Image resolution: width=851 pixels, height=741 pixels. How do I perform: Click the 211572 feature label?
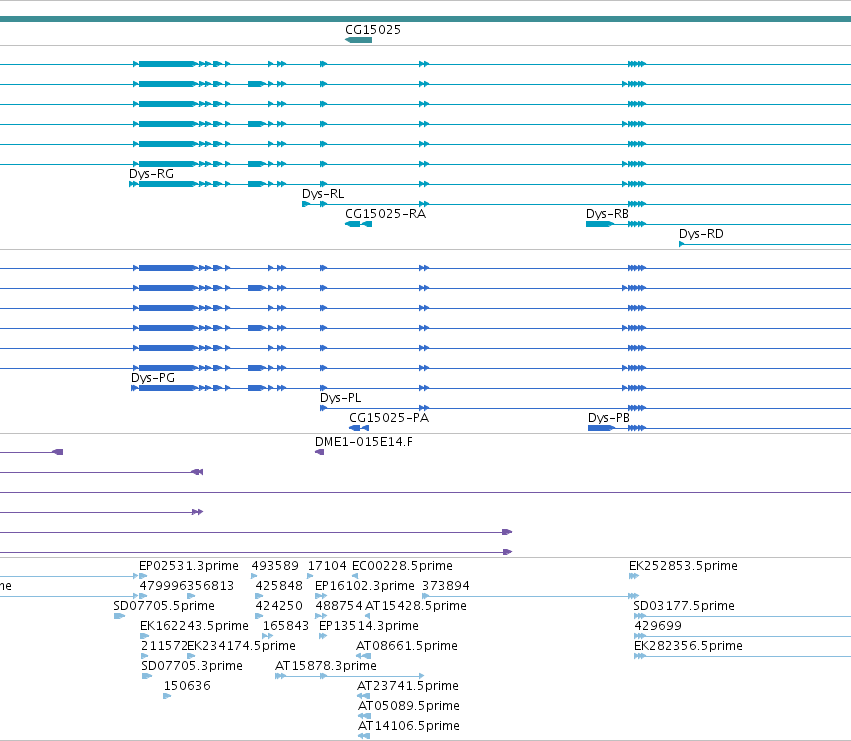pyautogui.click(x=164, y=646)
